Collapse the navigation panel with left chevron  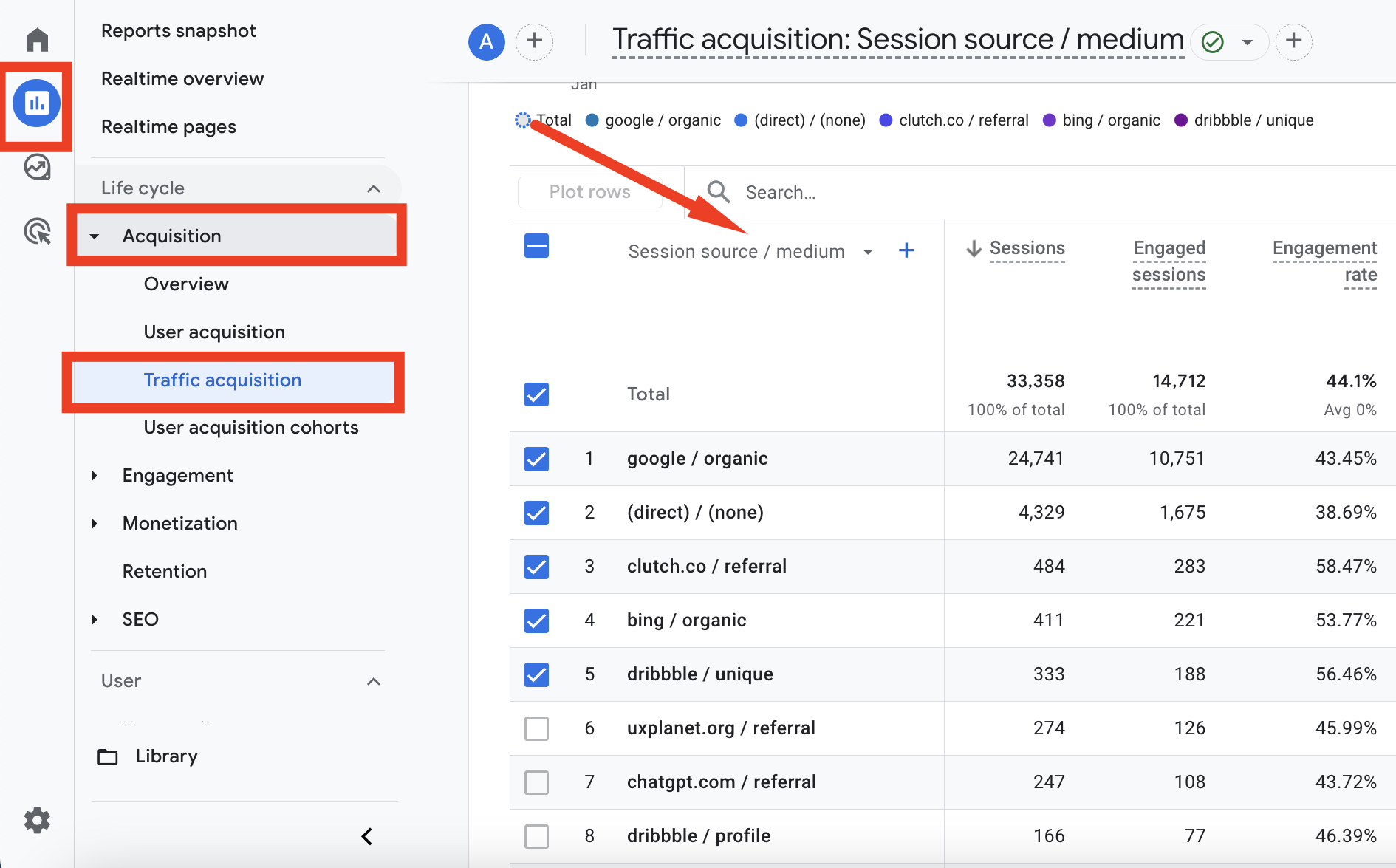(367, 836)
